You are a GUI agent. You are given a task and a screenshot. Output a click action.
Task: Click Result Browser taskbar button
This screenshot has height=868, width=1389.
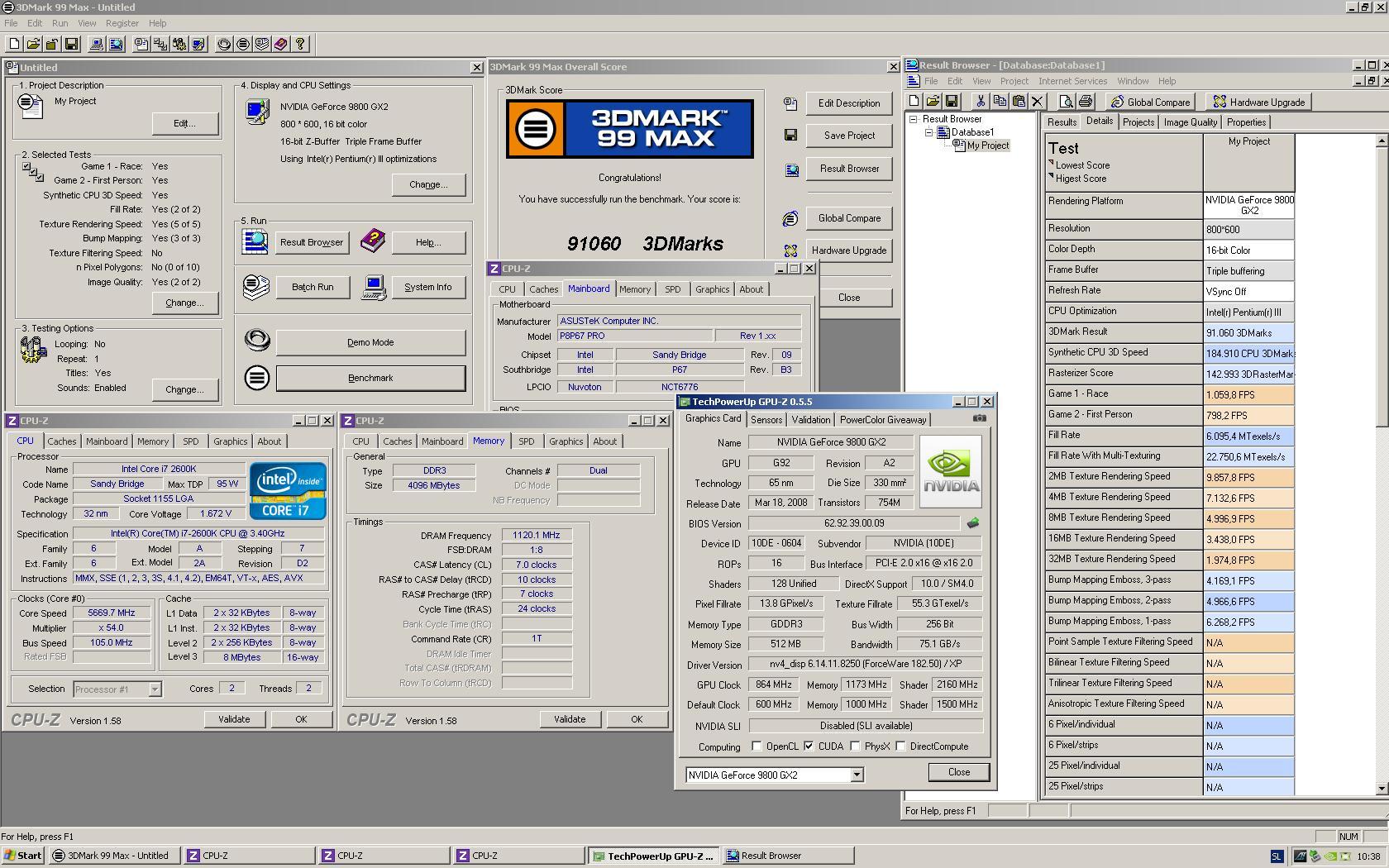point(788,856)
